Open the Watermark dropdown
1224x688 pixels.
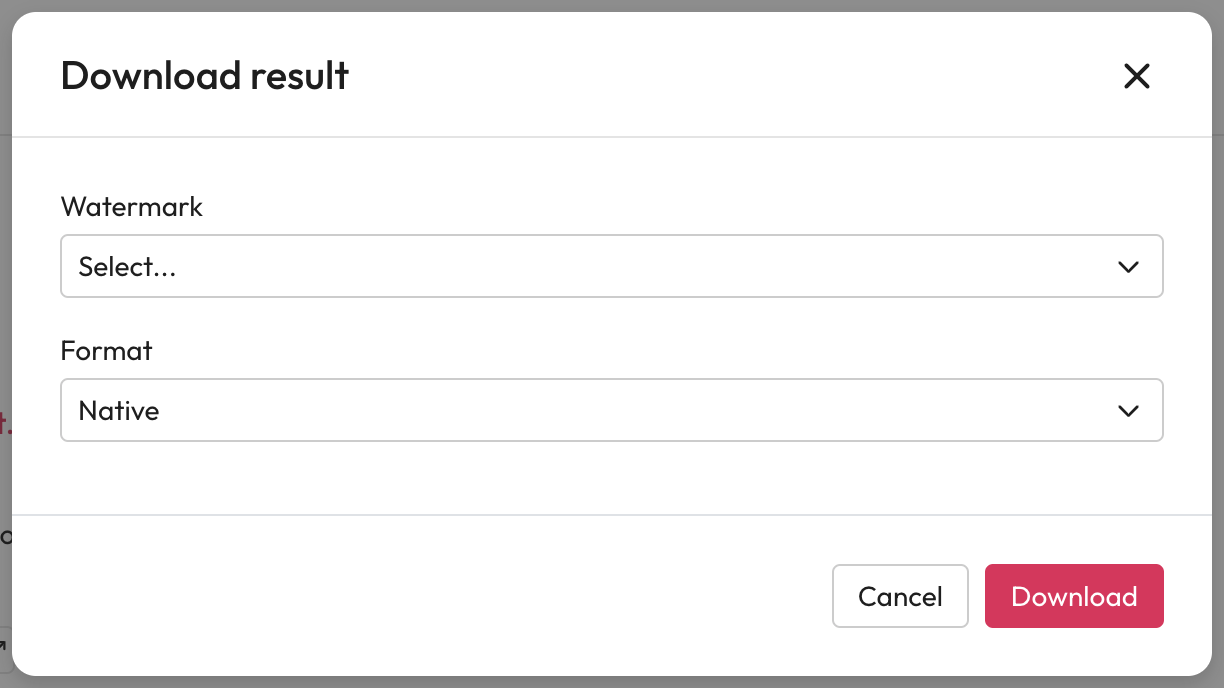point(611,266)
